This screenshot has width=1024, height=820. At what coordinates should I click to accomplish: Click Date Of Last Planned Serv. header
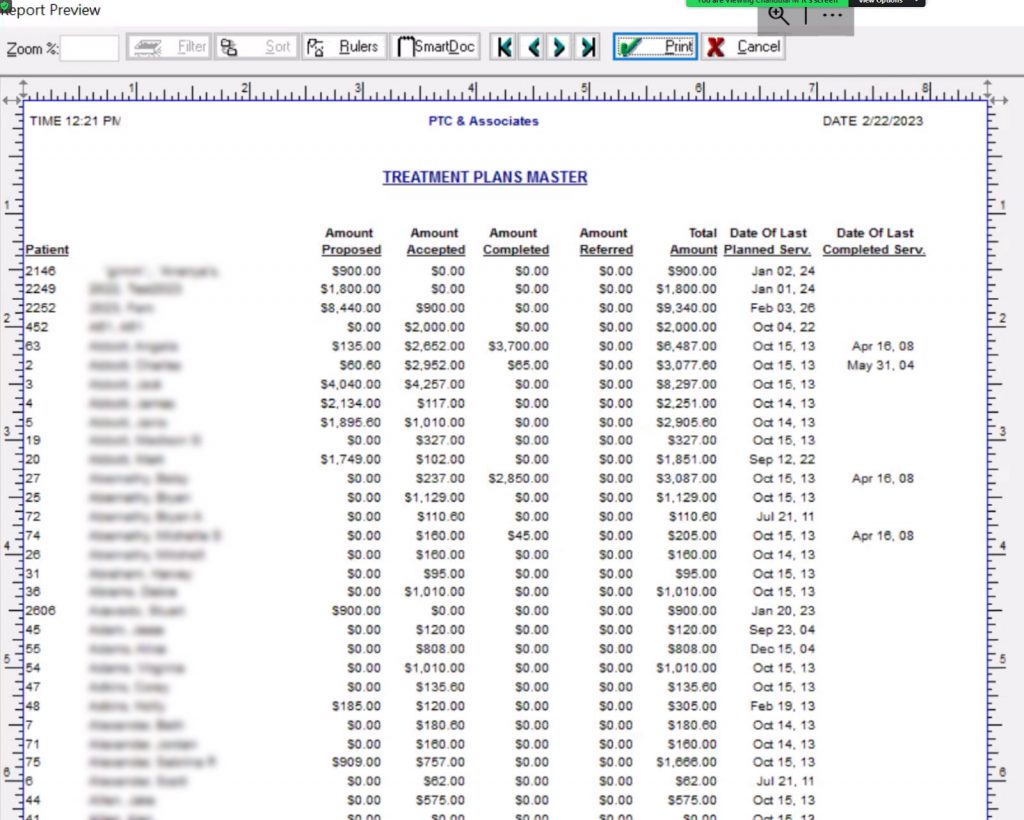(767, 241)
